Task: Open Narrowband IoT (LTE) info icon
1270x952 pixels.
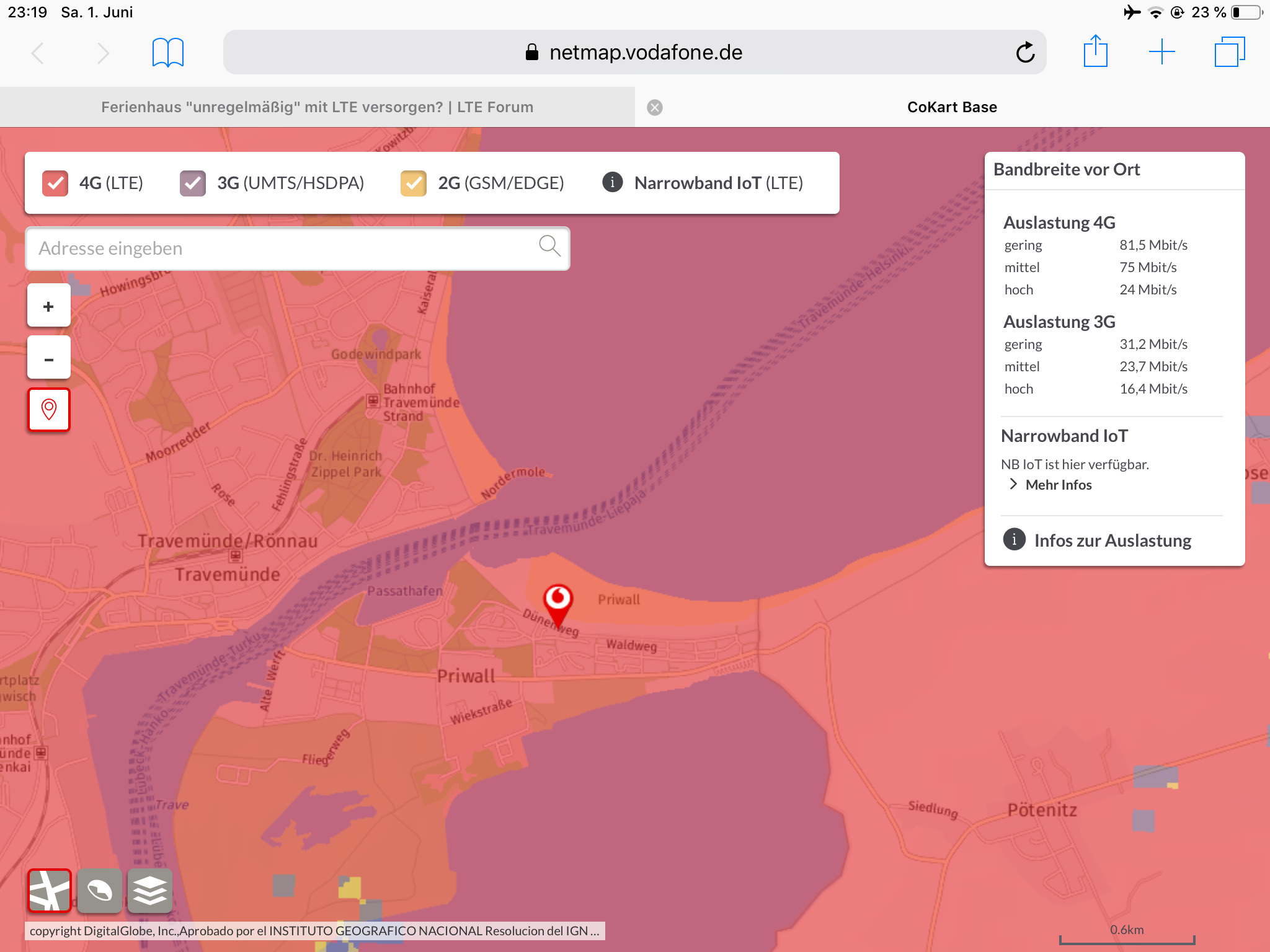Action: 613,182
